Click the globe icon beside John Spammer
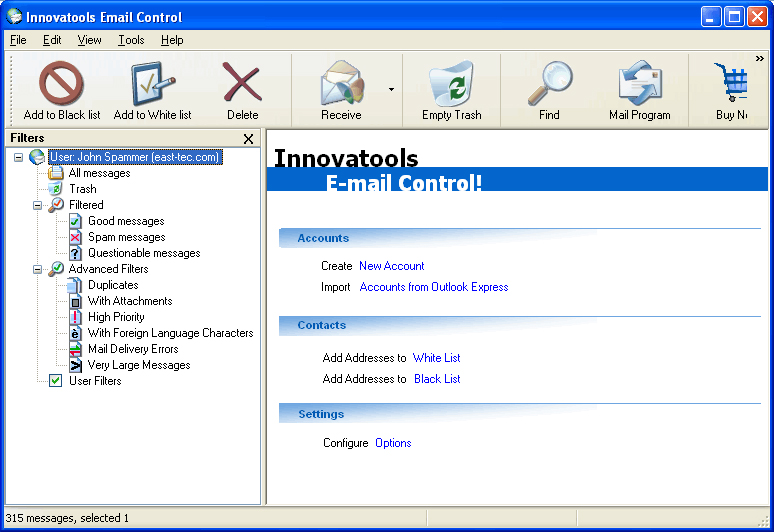The height and width of the screenshot is (532, 774). pos(37,157)
